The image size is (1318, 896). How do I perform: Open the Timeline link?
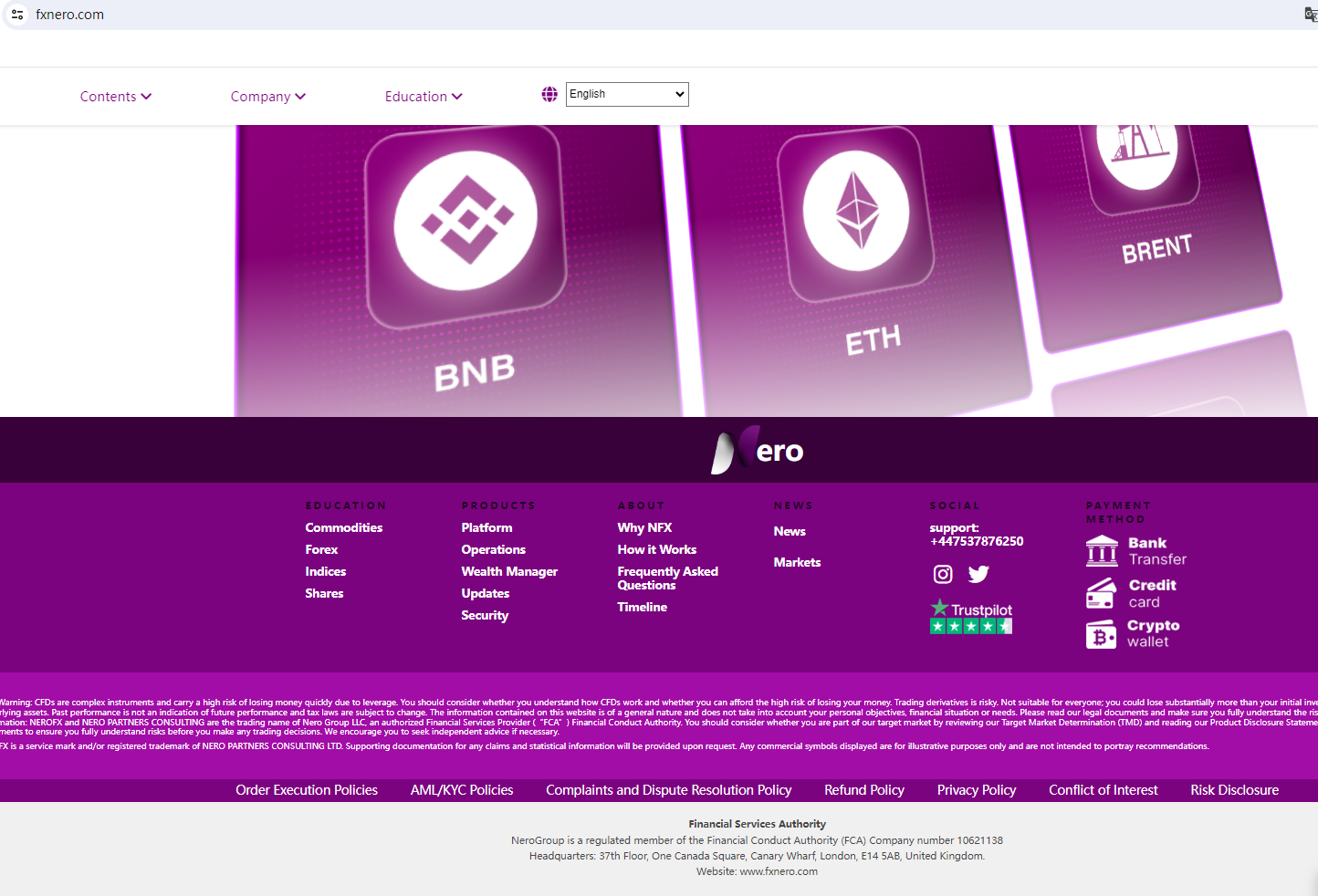point(643,607)
